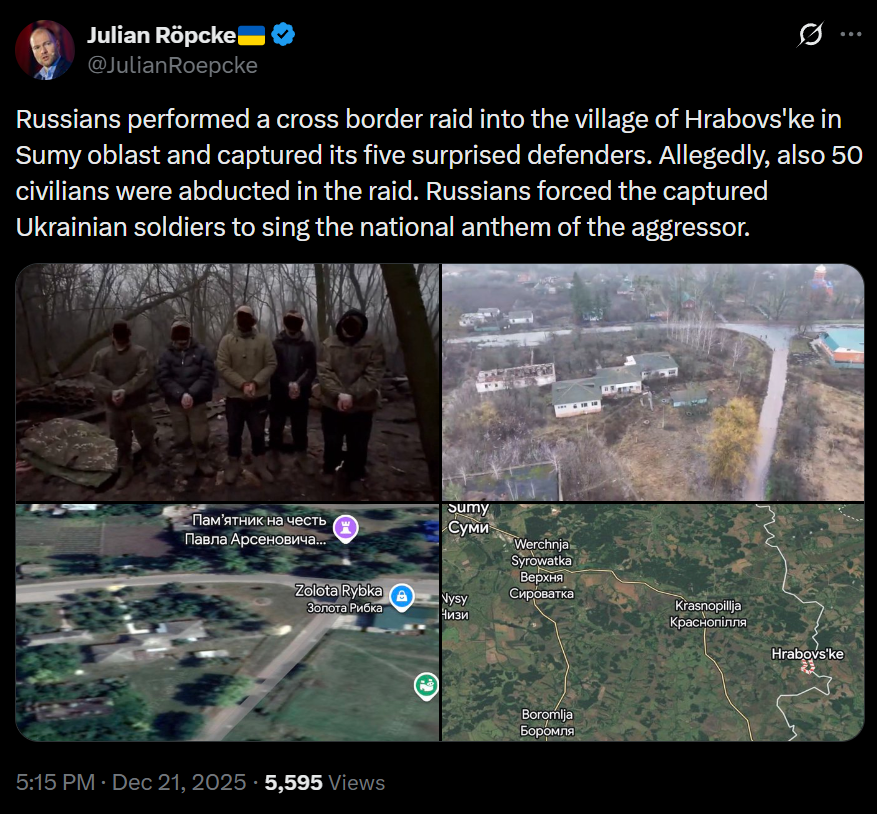Viewport: 877px width, 814px height.
Task: Open the aerial drone village photo
Action: click(x=653, y=383)
